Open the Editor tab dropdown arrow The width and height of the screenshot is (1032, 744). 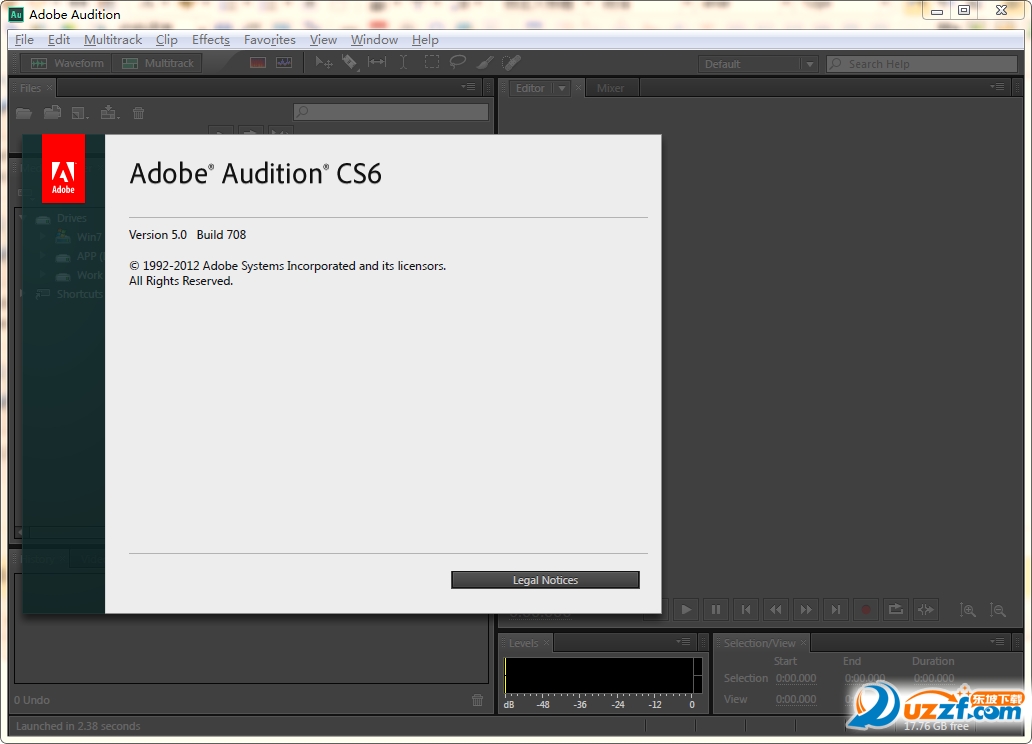coord(561,88)
